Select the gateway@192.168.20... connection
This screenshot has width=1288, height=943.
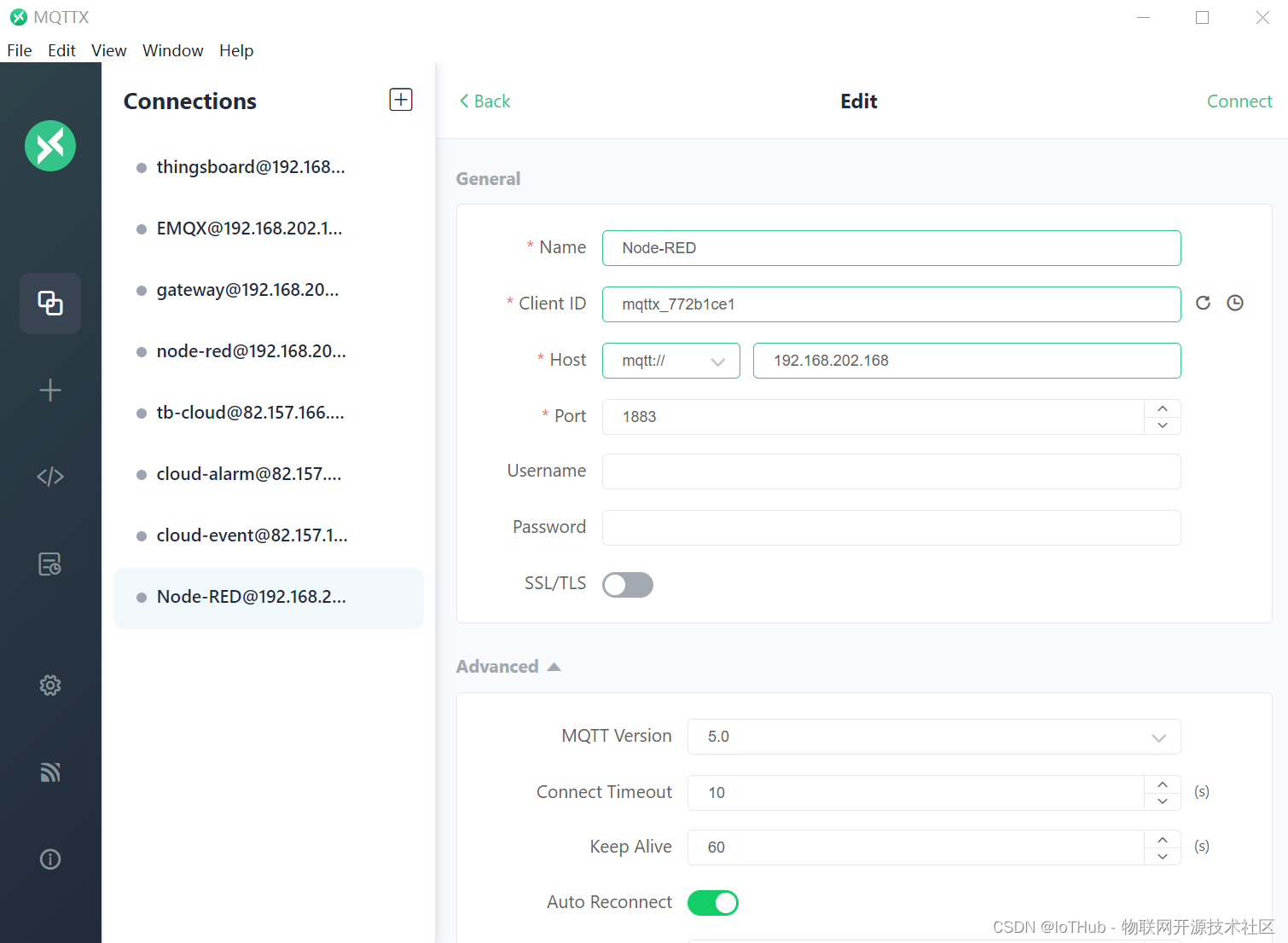[x=269, y=290]
